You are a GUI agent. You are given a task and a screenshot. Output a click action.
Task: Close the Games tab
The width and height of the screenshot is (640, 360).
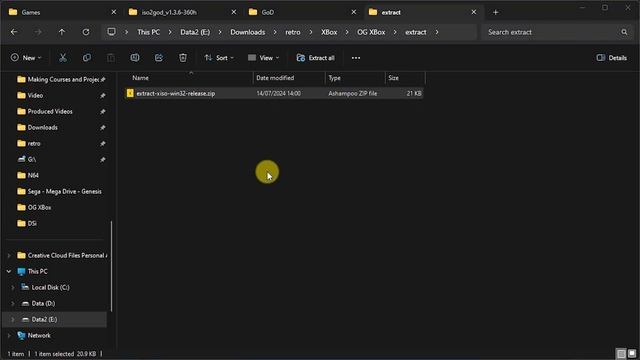pos(113,12)
